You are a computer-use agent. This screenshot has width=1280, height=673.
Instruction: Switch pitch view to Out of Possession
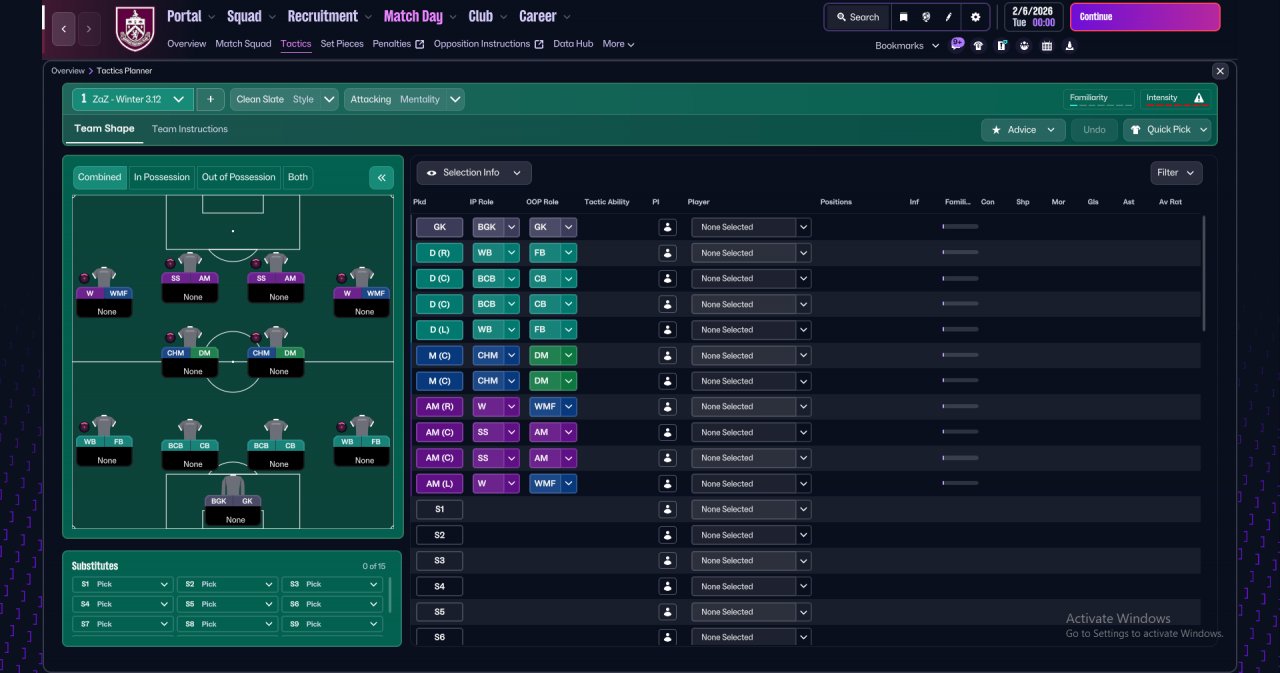238,177
